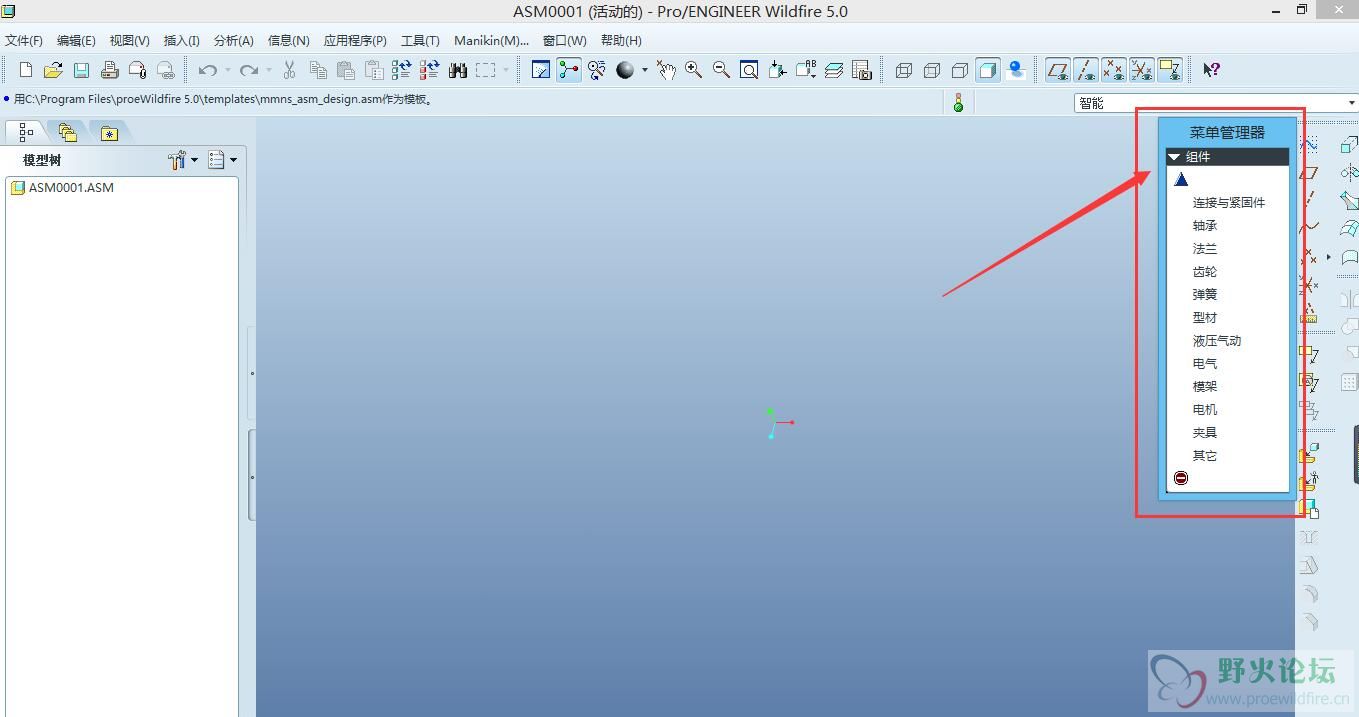Select 齿轮 in menu manager
Image resolution: width=1359 pixels, height=717 pixels.
[1205, 272]
